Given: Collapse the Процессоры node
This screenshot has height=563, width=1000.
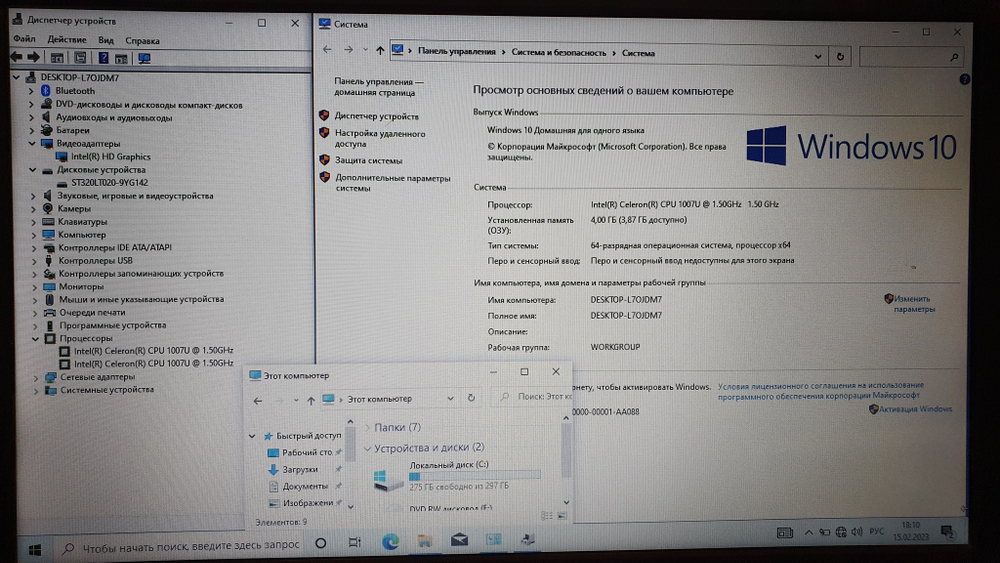Looking at the screenshot, I should point(35,339).
